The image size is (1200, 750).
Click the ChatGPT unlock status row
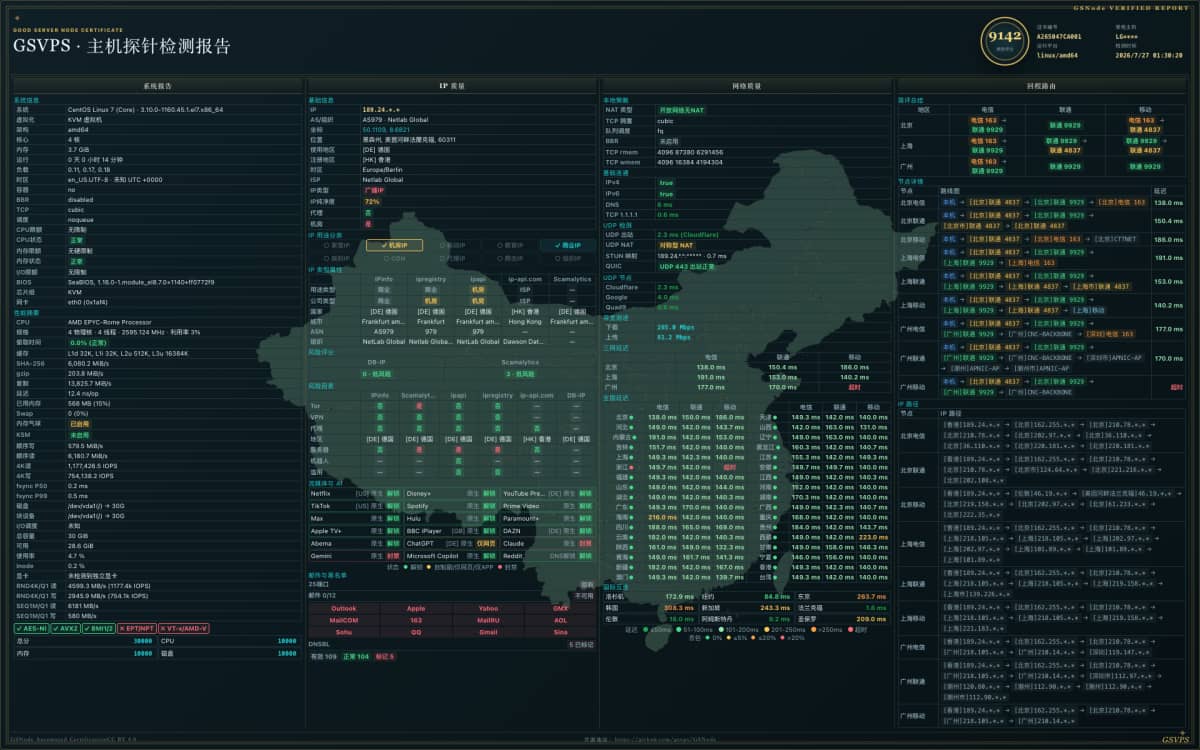(451, 543)
